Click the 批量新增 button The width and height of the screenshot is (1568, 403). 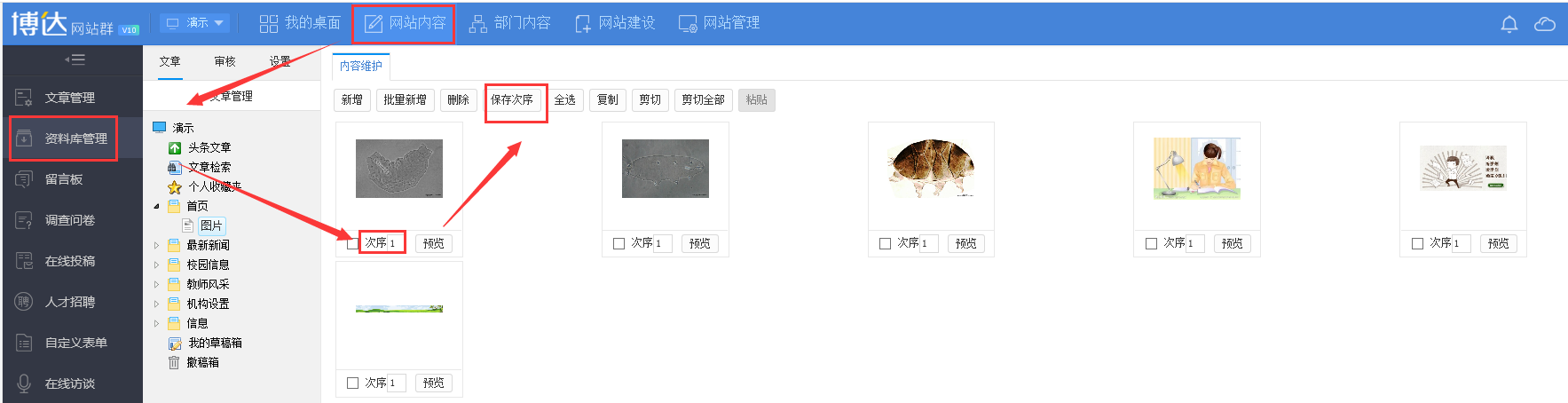(x=405, y=99)
